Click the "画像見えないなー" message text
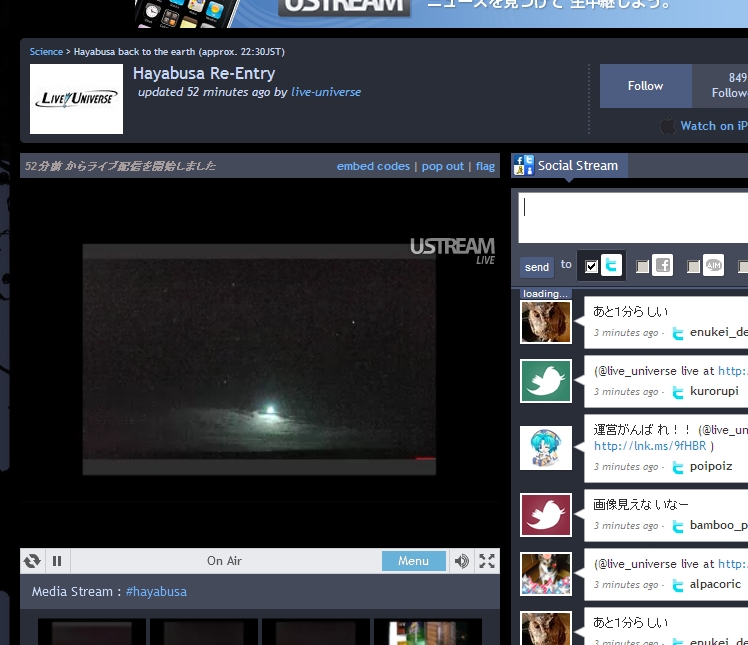This screenshot has width=748, height=645. coord(641,504)
